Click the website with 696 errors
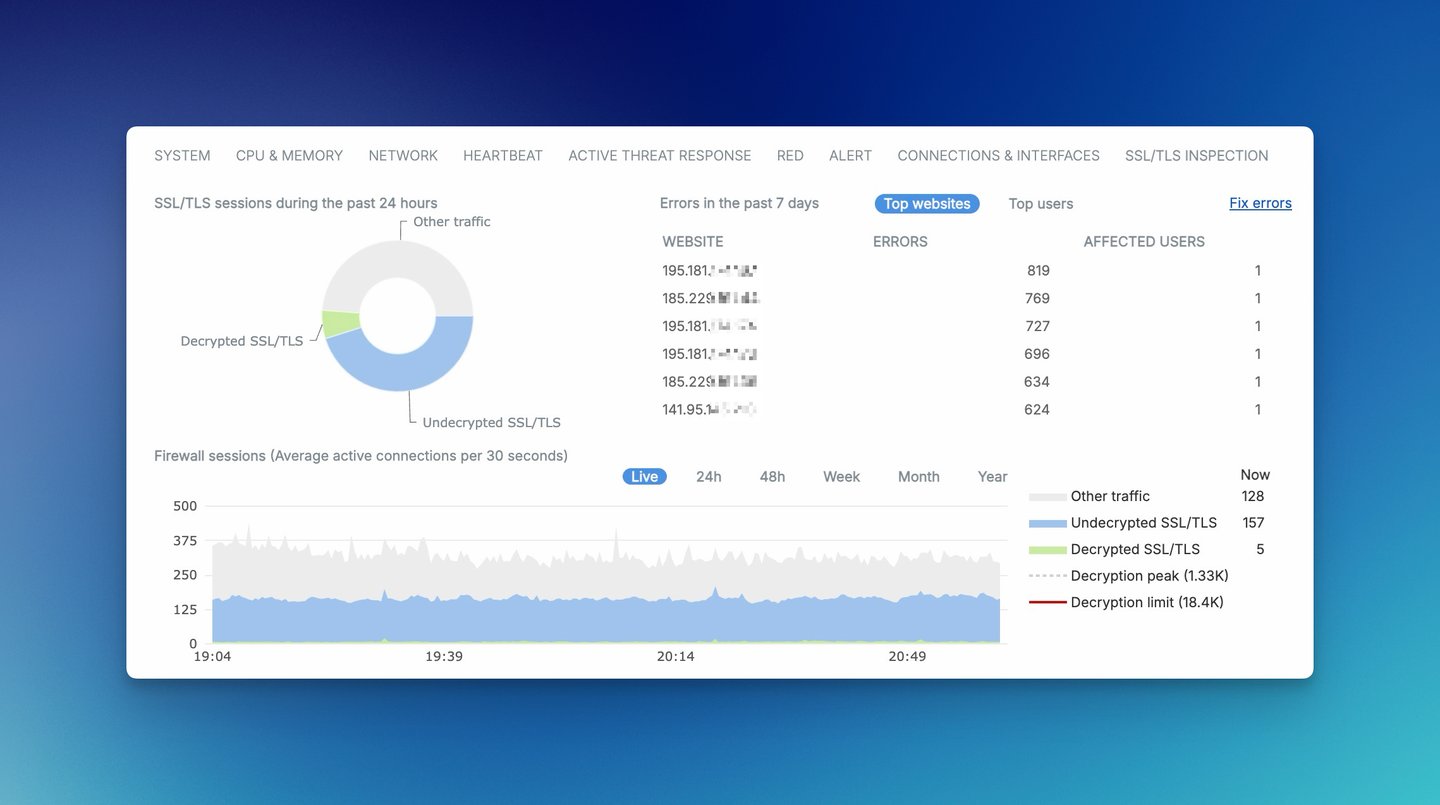 [x=710, y=354]
